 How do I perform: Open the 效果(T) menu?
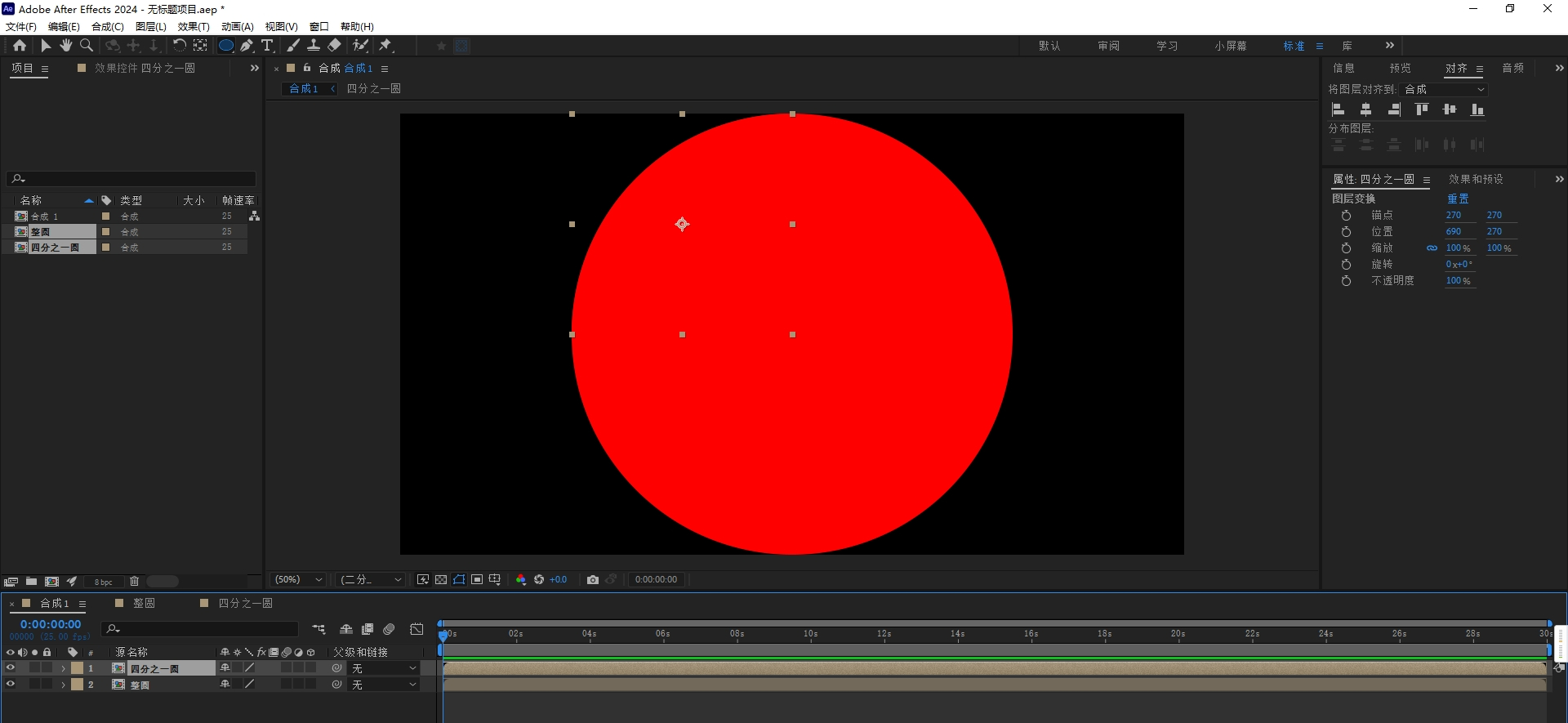pyautogui.click(x=194, y=27)
